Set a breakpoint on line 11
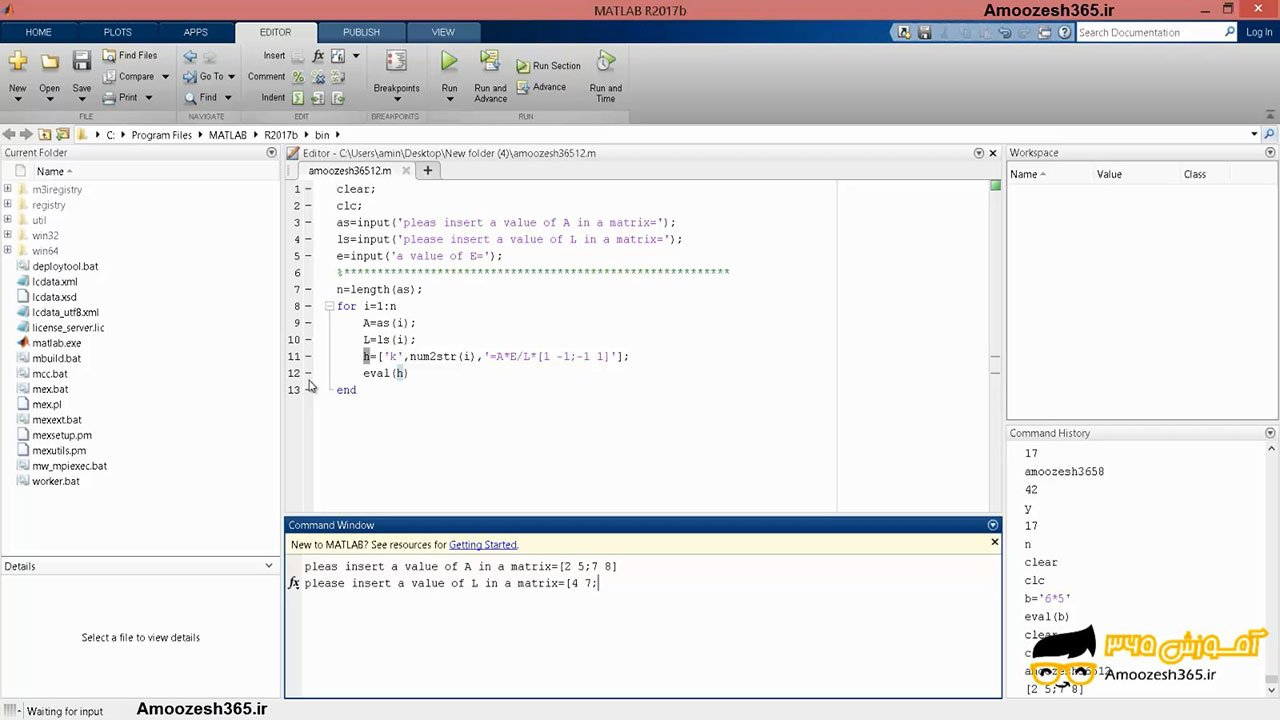 308,356
